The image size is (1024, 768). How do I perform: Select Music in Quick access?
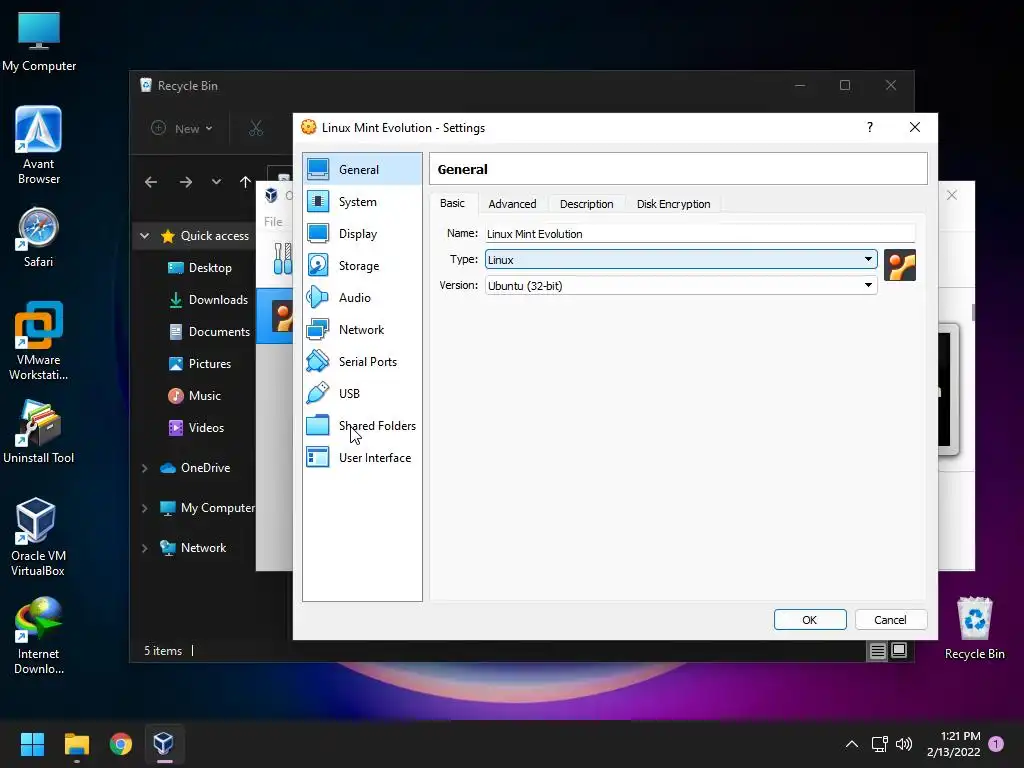[195, 396]
